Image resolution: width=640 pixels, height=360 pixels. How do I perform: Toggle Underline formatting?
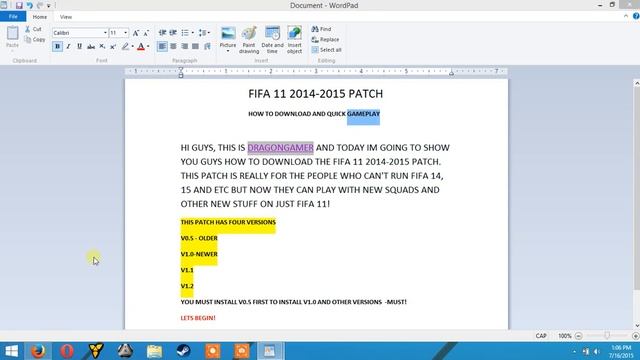coord(80,47)
